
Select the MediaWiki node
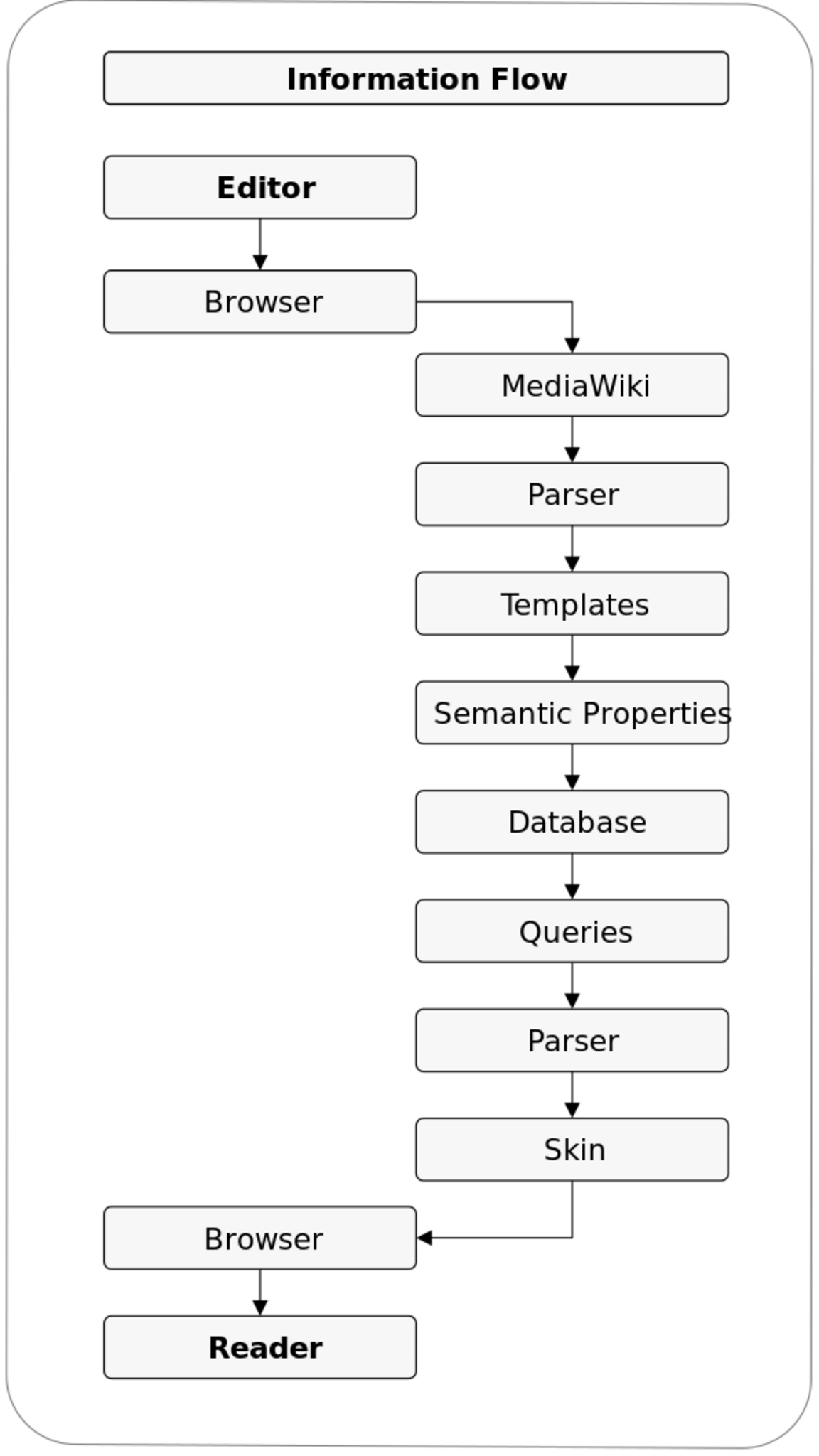(572, 385)
